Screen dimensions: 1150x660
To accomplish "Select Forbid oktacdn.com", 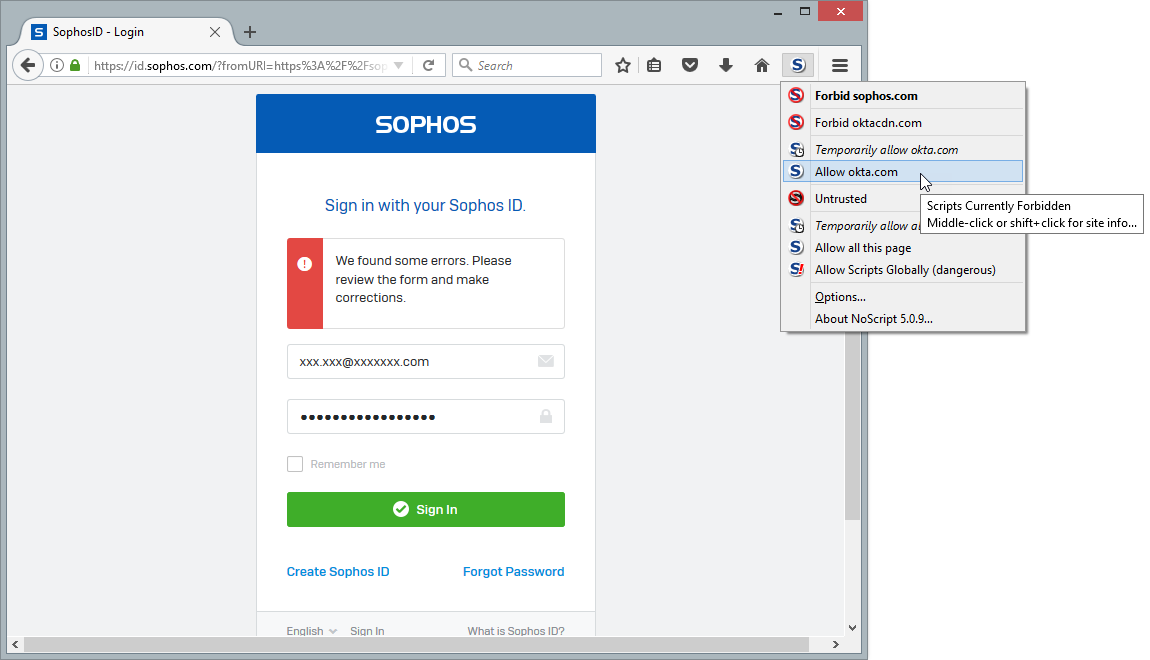I will pyautogui.click(x=904, y=122).
